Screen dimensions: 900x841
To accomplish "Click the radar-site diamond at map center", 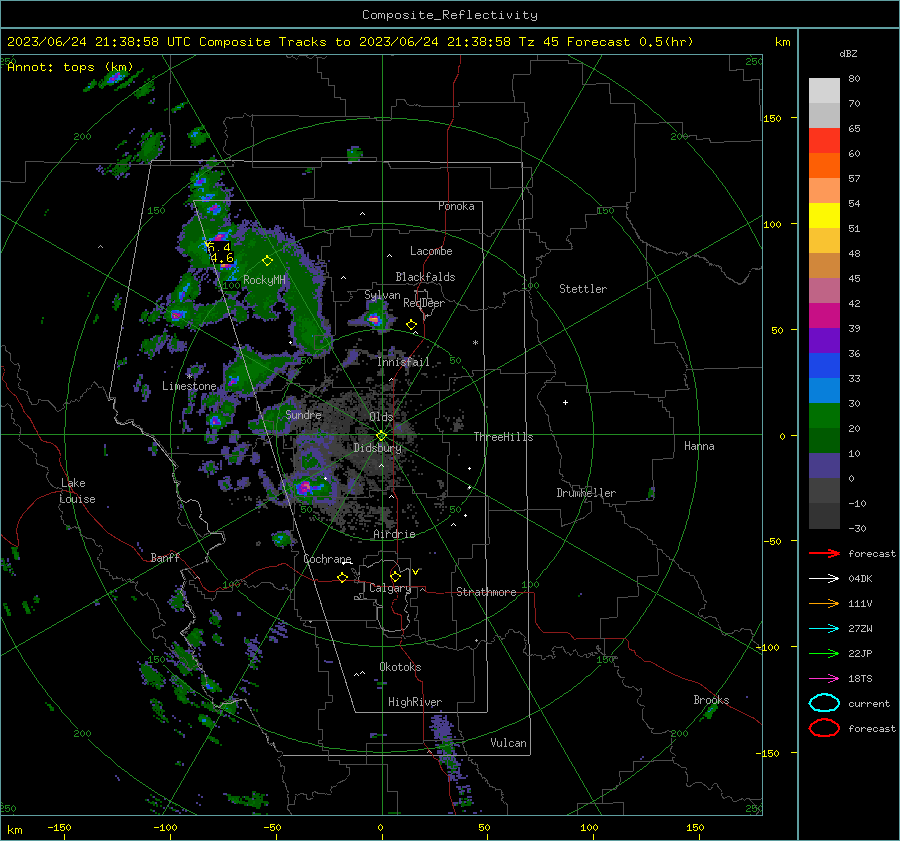I will tap(382, 436).
